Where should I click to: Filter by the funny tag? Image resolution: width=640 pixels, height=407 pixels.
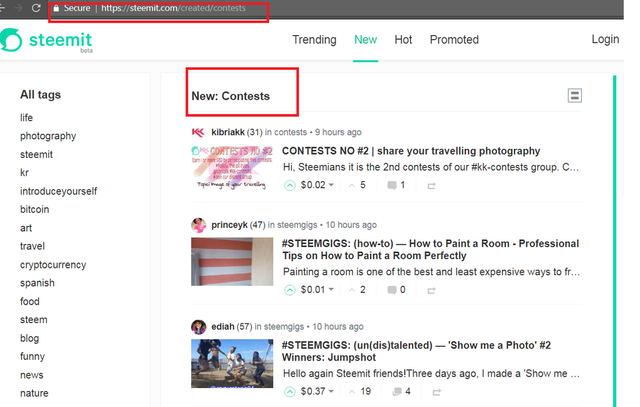tap(32, 356)
